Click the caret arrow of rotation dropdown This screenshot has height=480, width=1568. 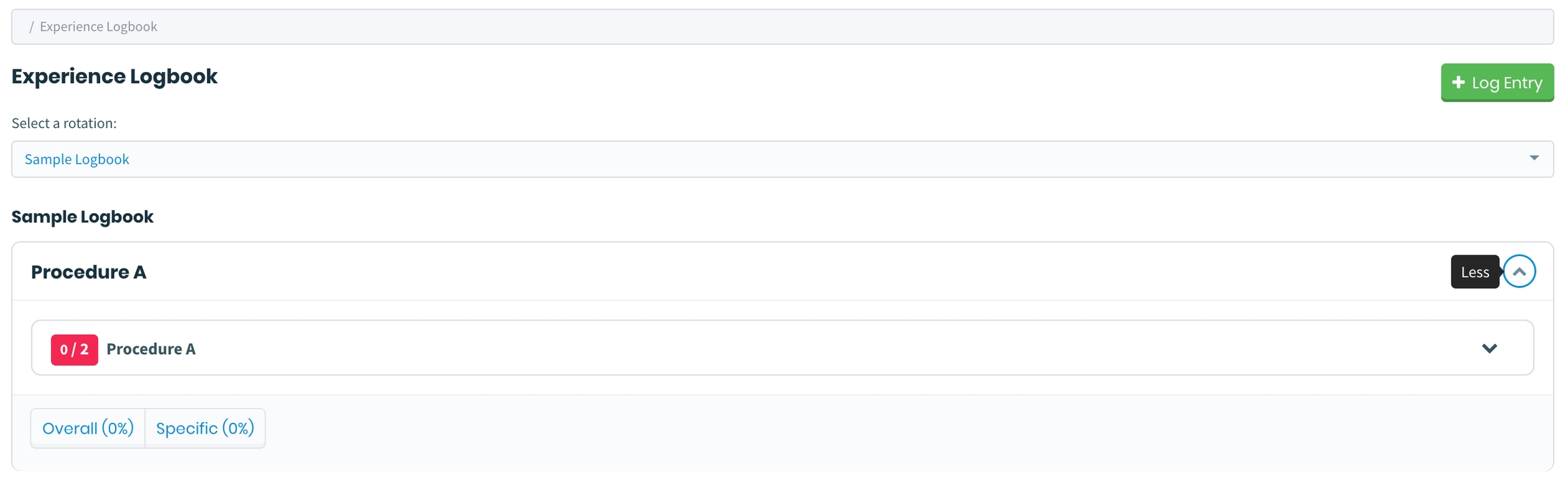pos(1534,158)
